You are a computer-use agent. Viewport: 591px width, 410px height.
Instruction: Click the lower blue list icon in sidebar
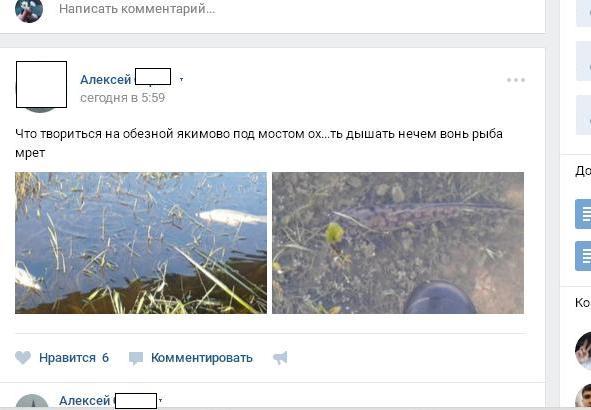point(583,256)
